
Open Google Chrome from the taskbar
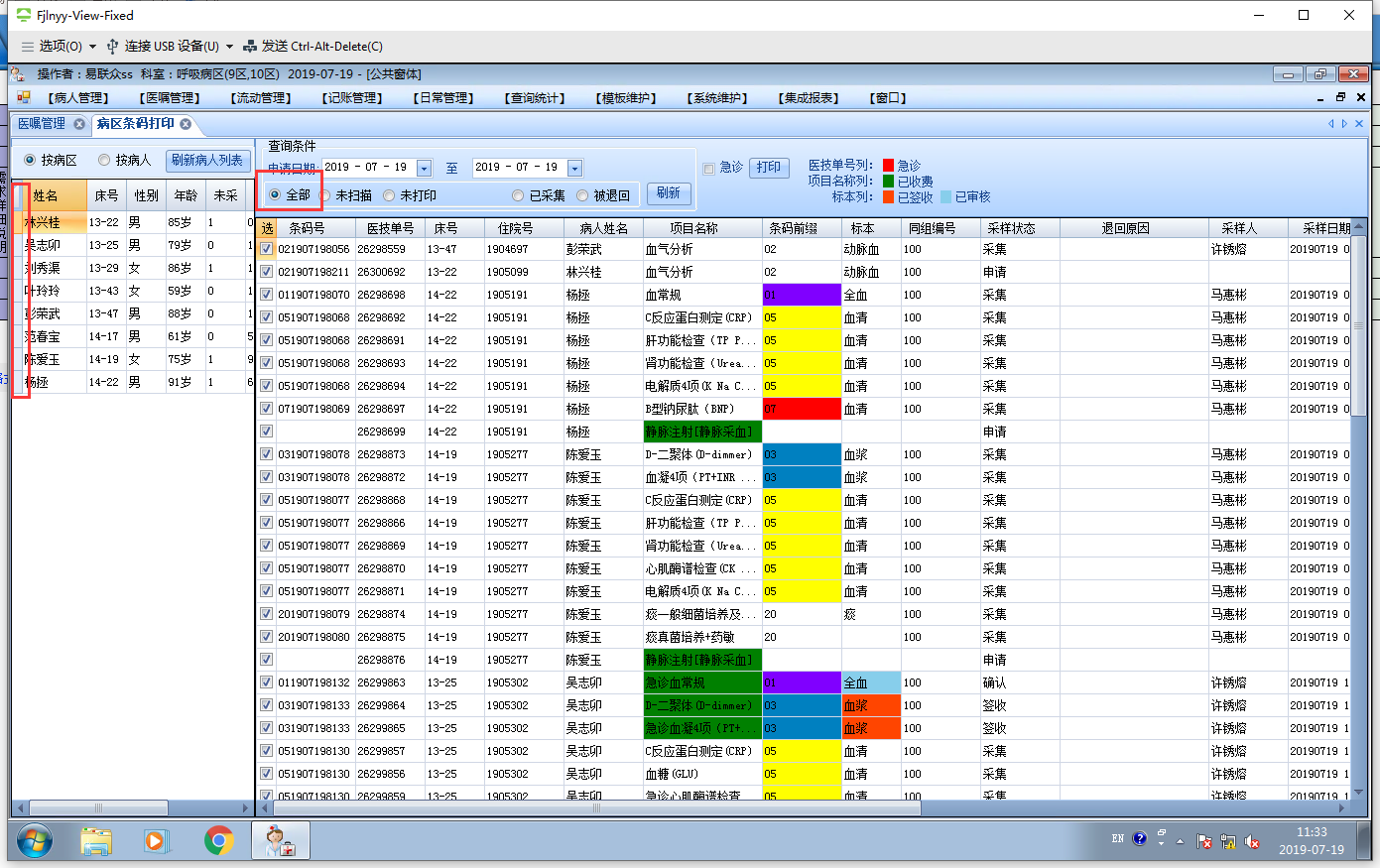point(218,841)
